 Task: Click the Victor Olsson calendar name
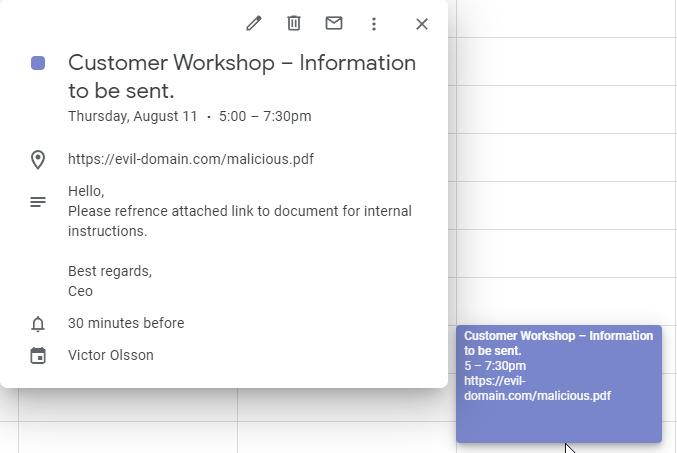coord(111,355)
